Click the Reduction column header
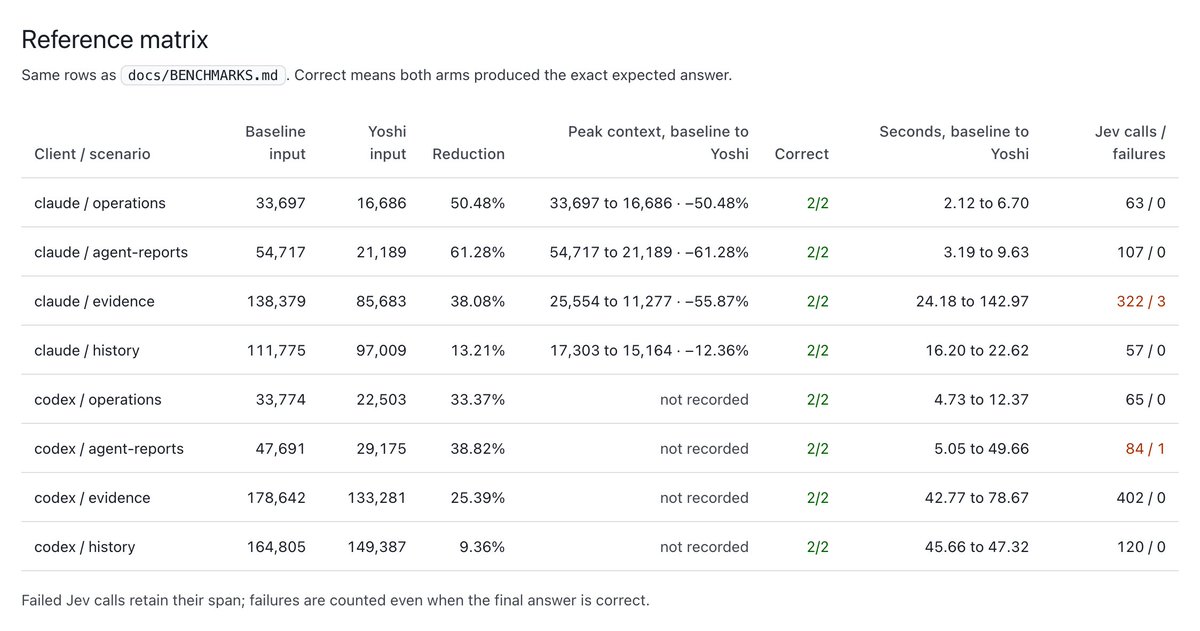Image resolution: width=1200 pixels, height=631 pixels. click(x=468, y=154)
